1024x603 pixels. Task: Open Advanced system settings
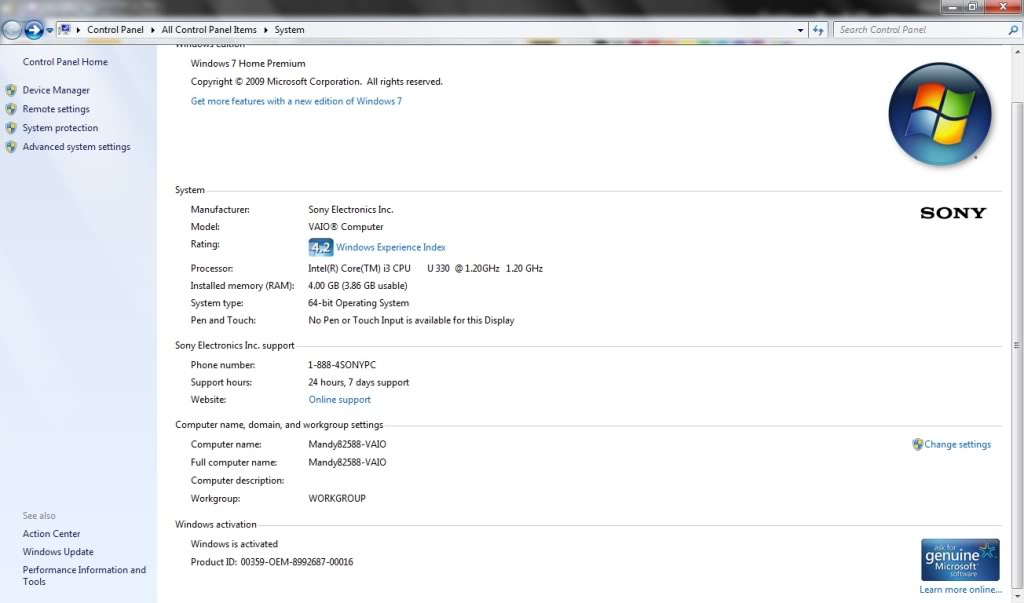coord(76,147)
